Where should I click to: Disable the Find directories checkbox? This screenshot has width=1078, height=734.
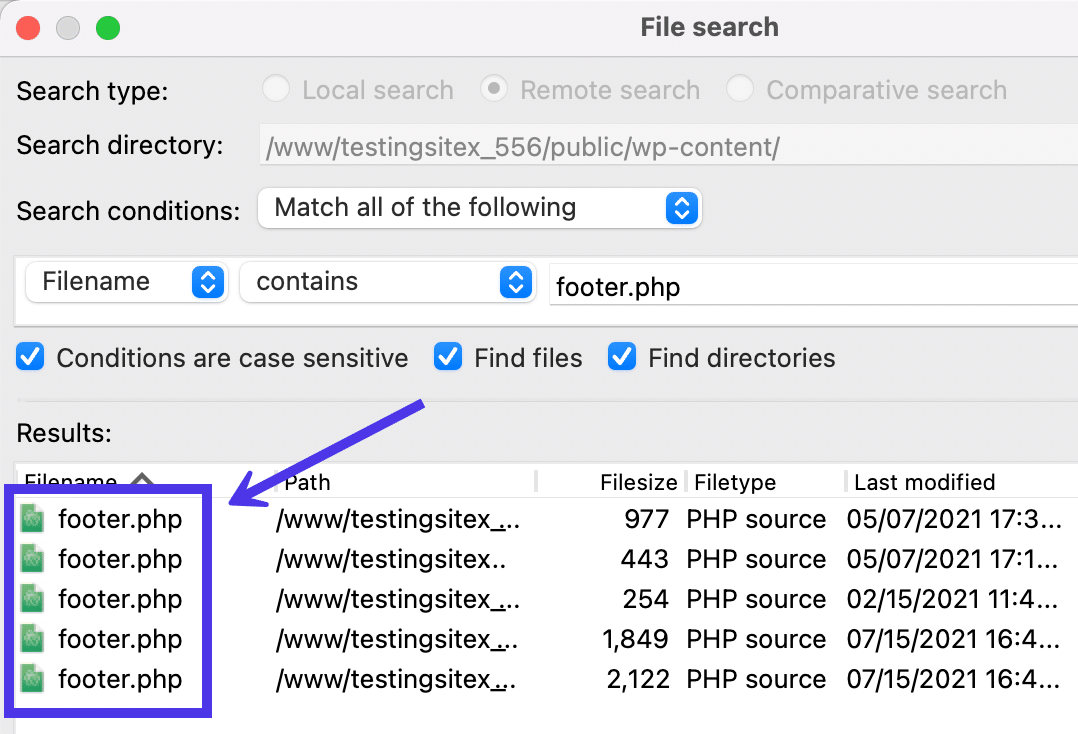tap(622, 357)
